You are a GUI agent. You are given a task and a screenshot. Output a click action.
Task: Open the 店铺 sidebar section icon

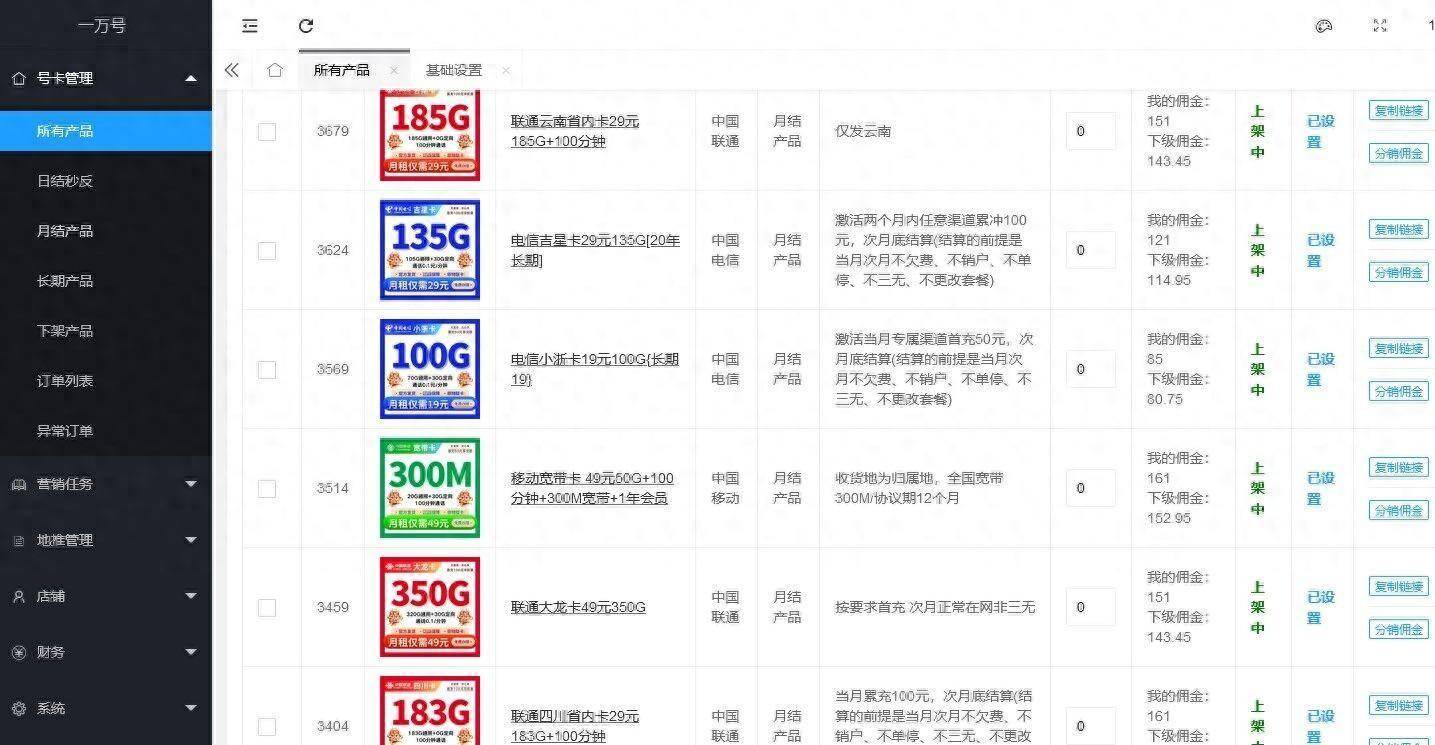pos(18,596)
